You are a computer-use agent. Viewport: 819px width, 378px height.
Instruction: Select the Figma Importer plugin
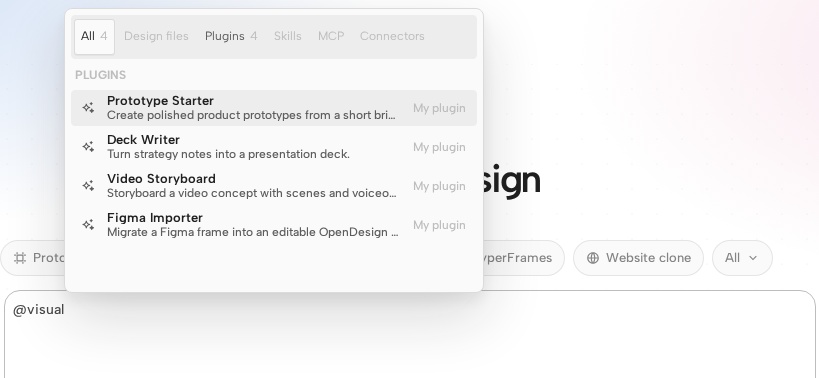[x=274, y=225]
